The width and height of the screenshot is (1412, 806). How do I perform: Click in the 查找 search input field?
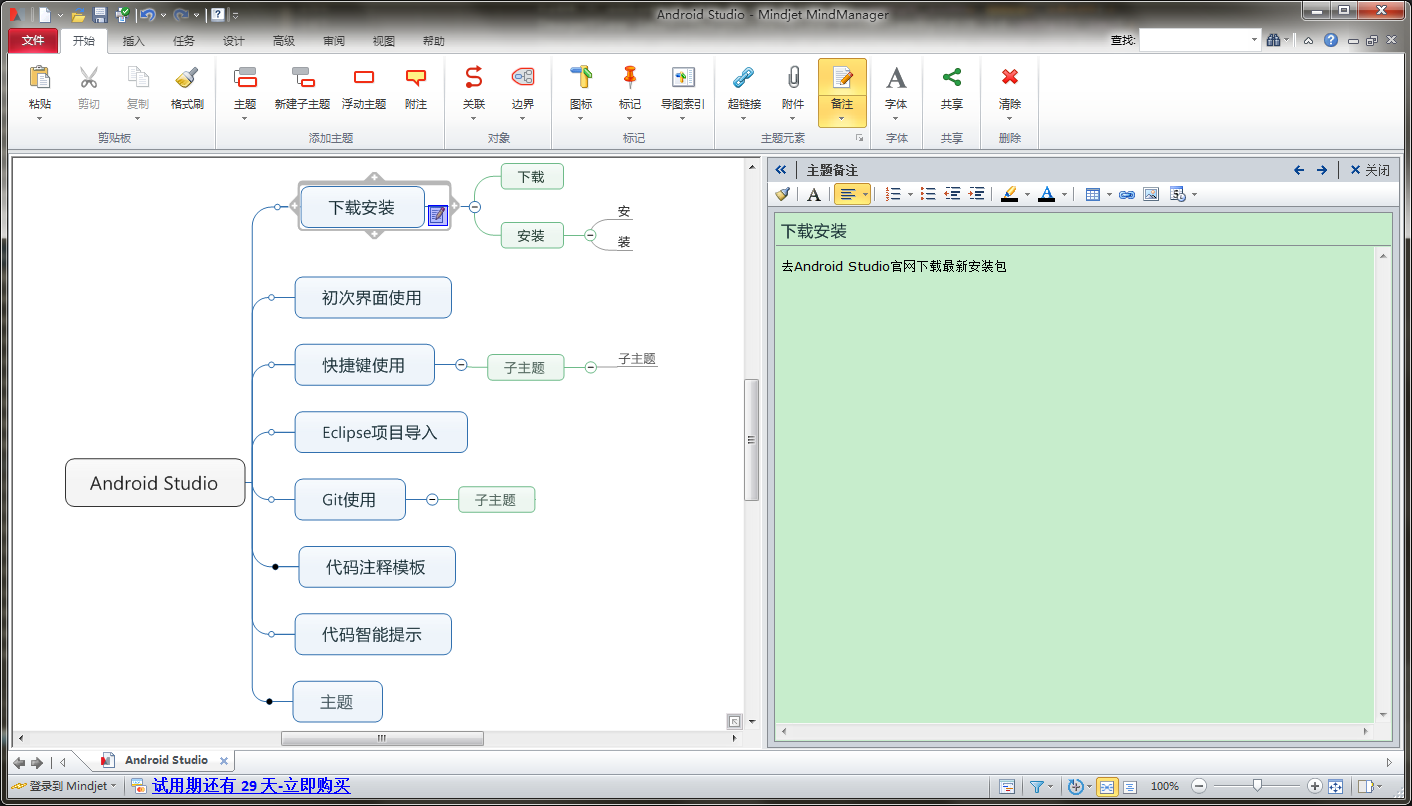(x=1194, y=40)
